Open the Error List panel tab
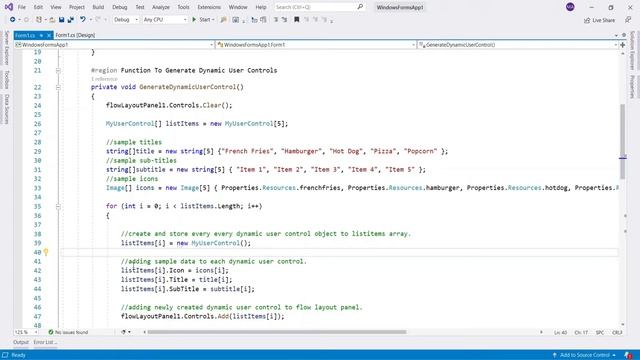640x360 pixels. tap(45, 342)
